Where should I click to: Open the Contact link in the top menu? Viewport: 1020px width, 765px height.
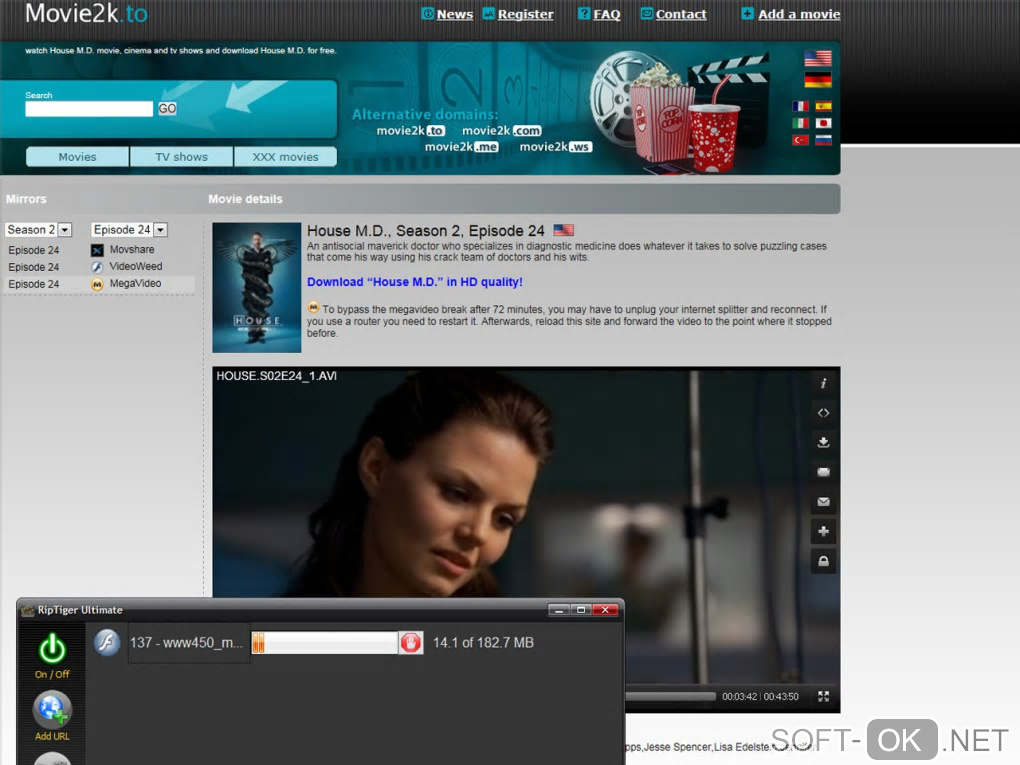(680, 14)
